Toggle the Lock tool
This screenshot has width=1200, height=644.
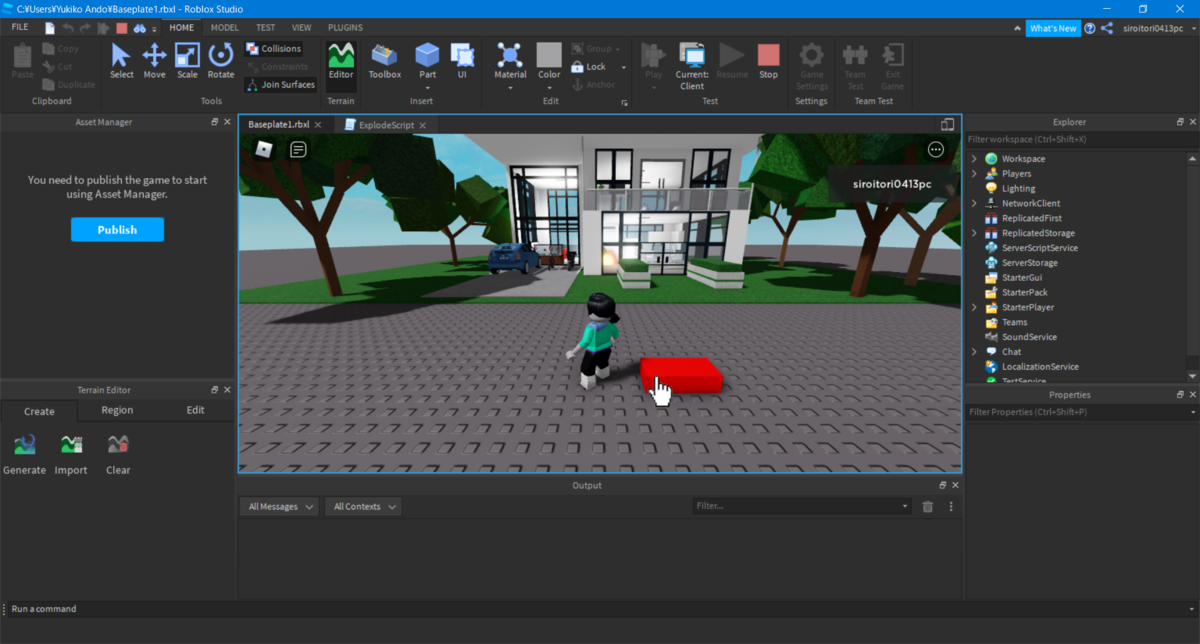tap(589, 67)
